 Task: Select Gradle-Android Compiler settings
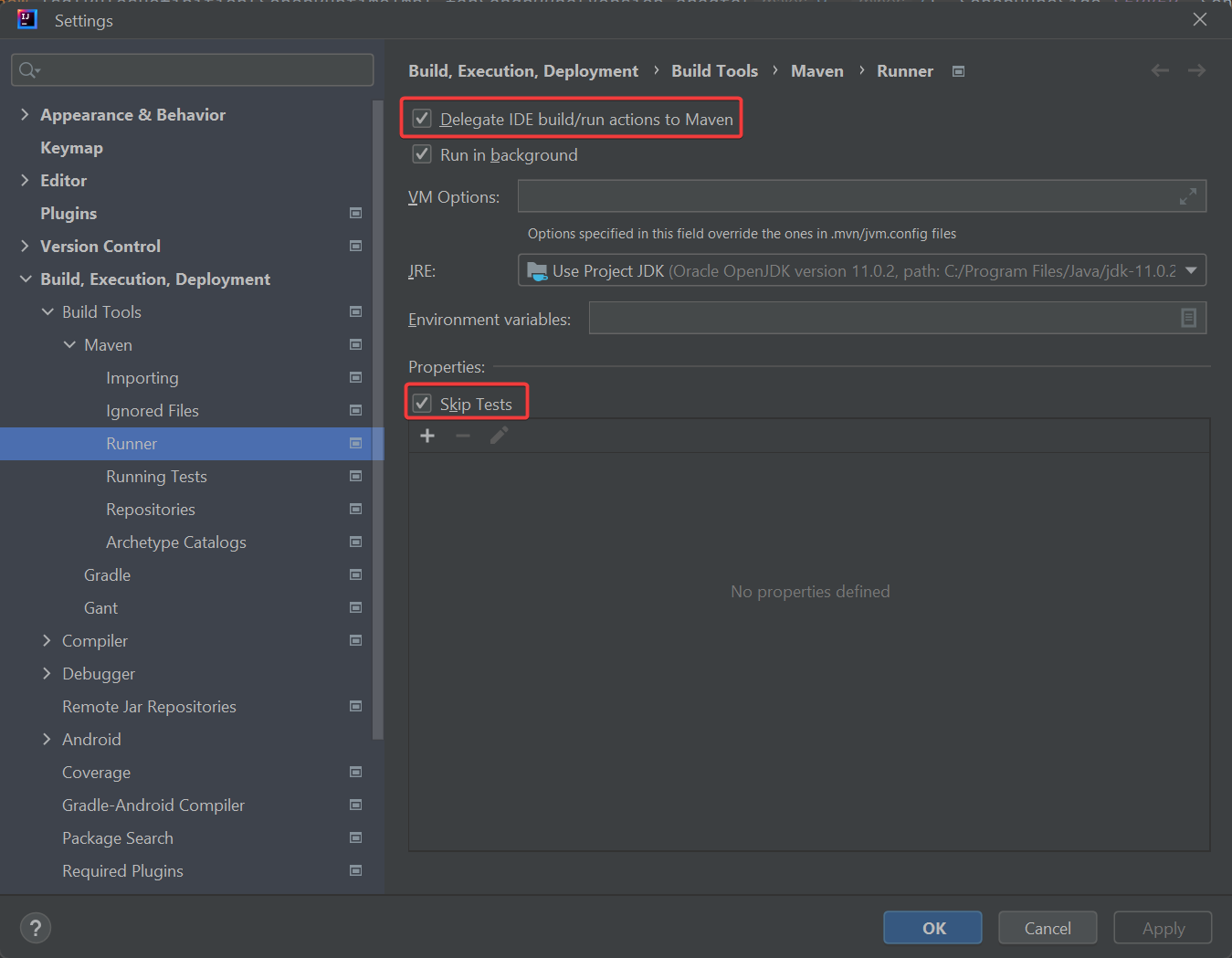point(153,805)
